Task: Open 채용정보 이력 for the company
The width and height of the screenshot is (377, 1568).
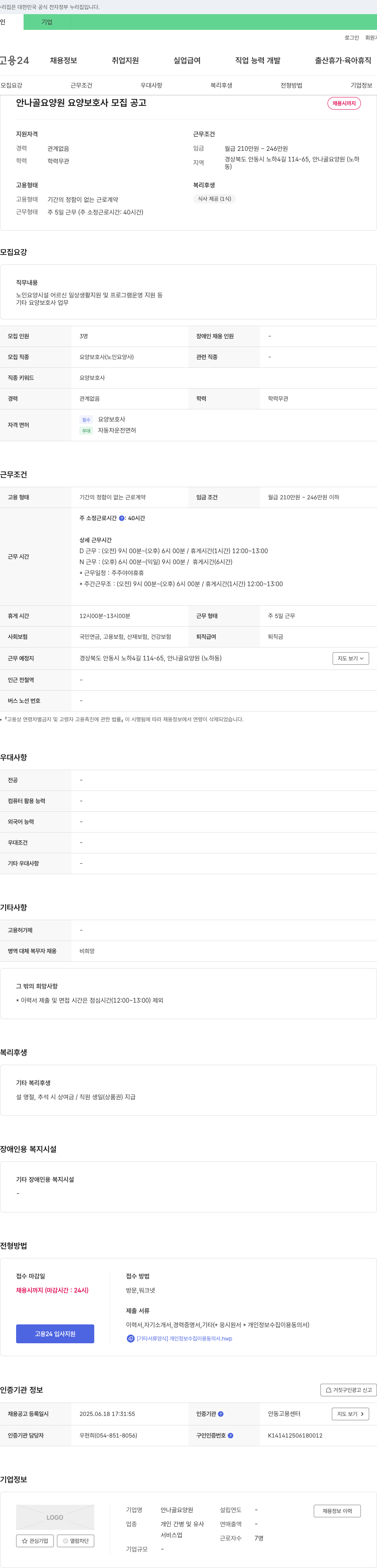Action: click(337, 1511)
